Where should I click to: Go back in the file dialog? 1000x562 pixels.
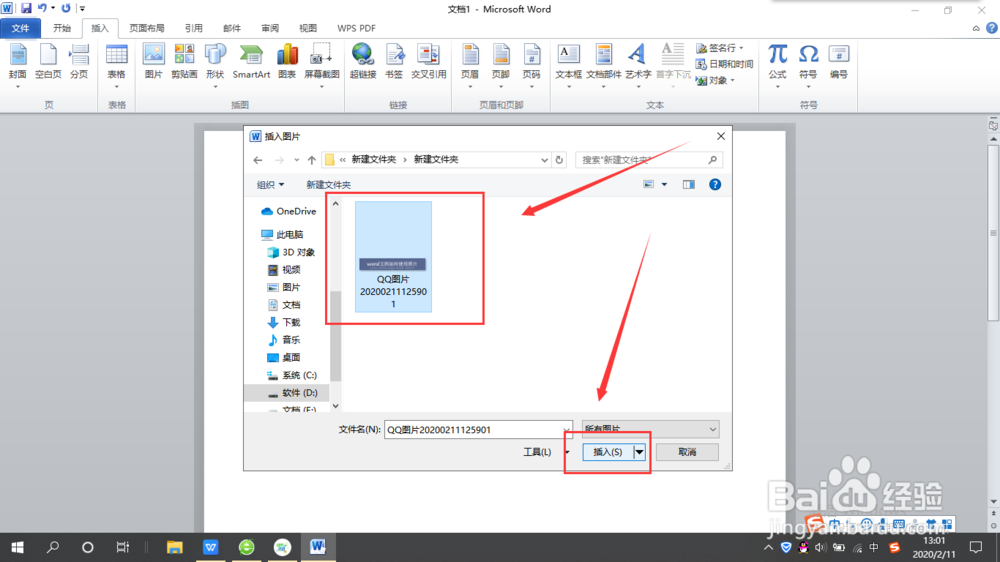pyautogui.click(x=258, y=159)
